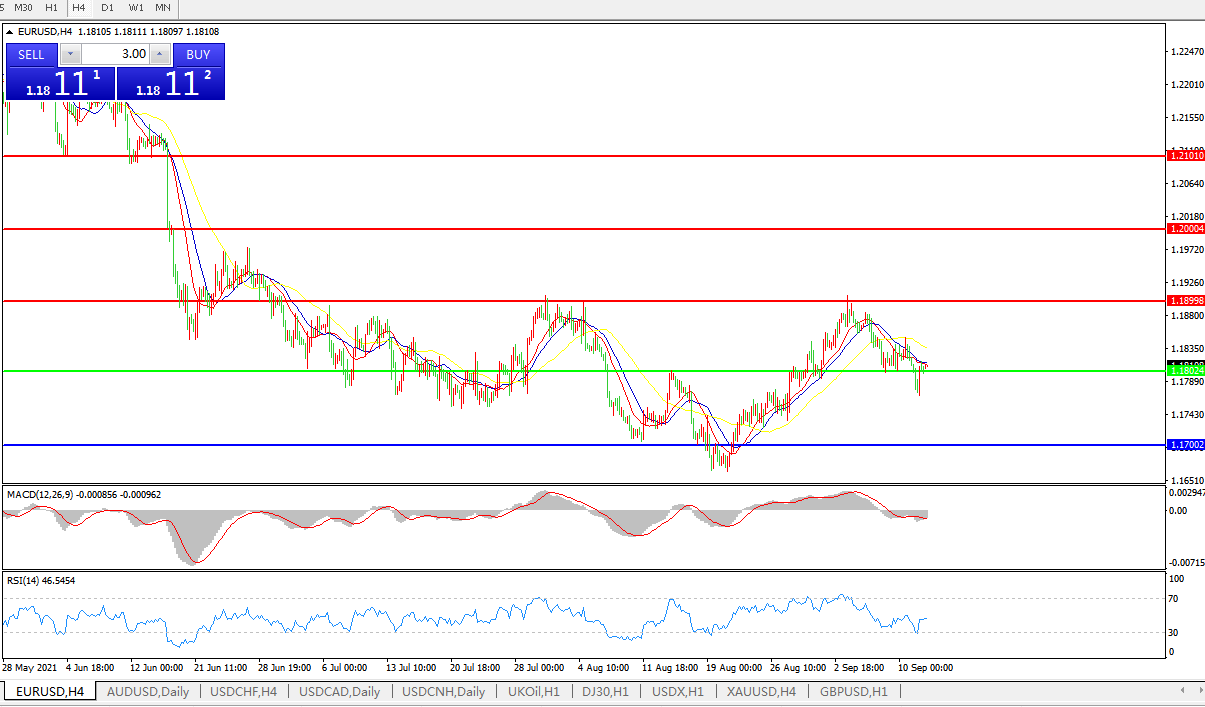Open the XAUUSD,H4 chart tab
Screen dimensions: 1205x707
761,691
